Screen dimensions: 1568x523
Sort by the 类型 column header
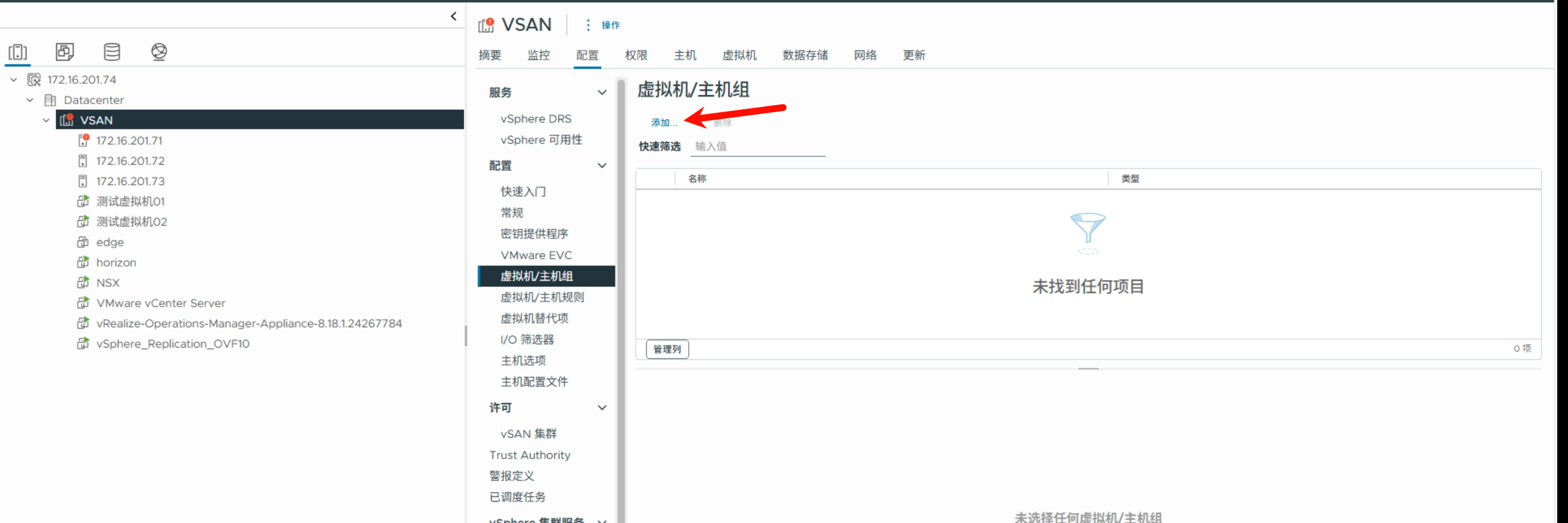click(1130, 179)
